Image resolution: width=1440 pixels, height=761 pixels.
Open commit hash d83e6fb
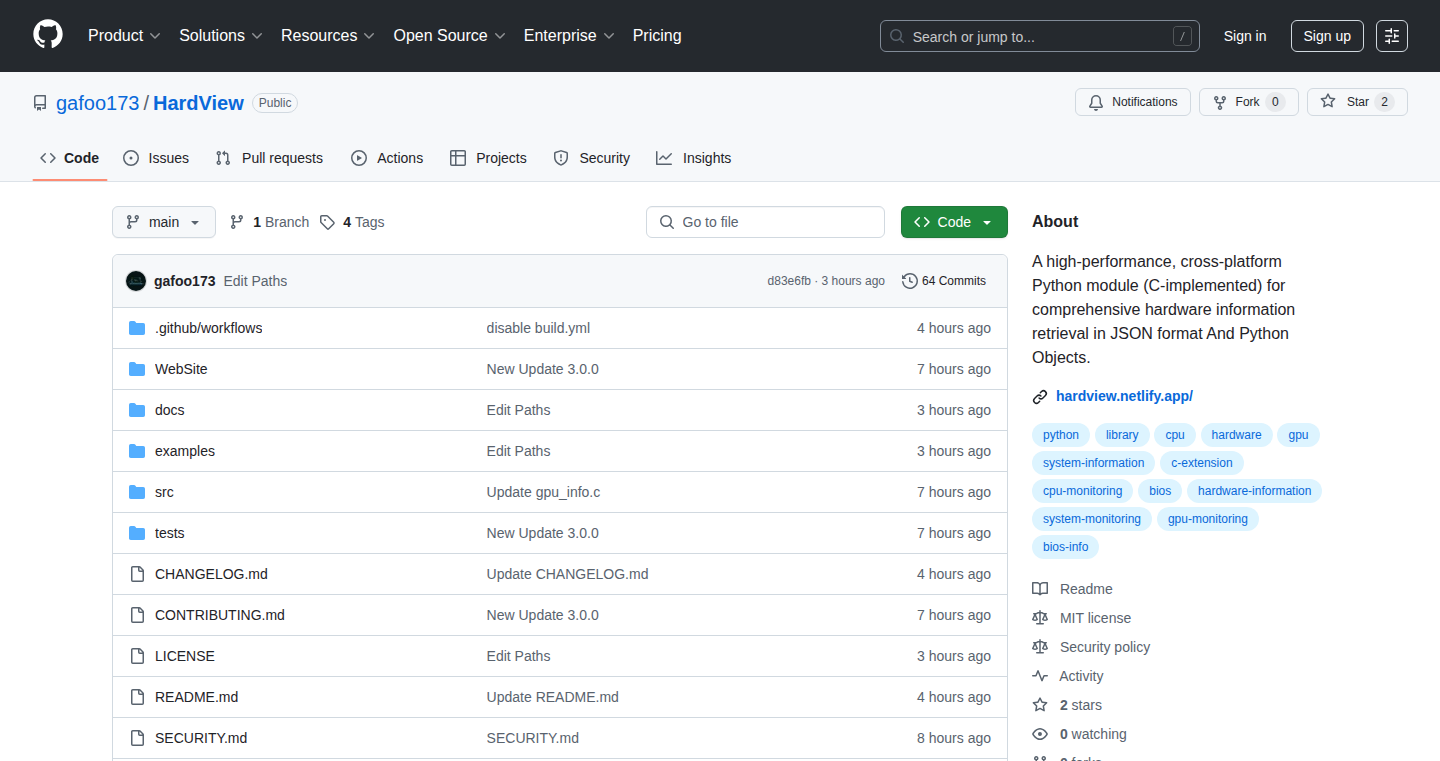(789, 281)
